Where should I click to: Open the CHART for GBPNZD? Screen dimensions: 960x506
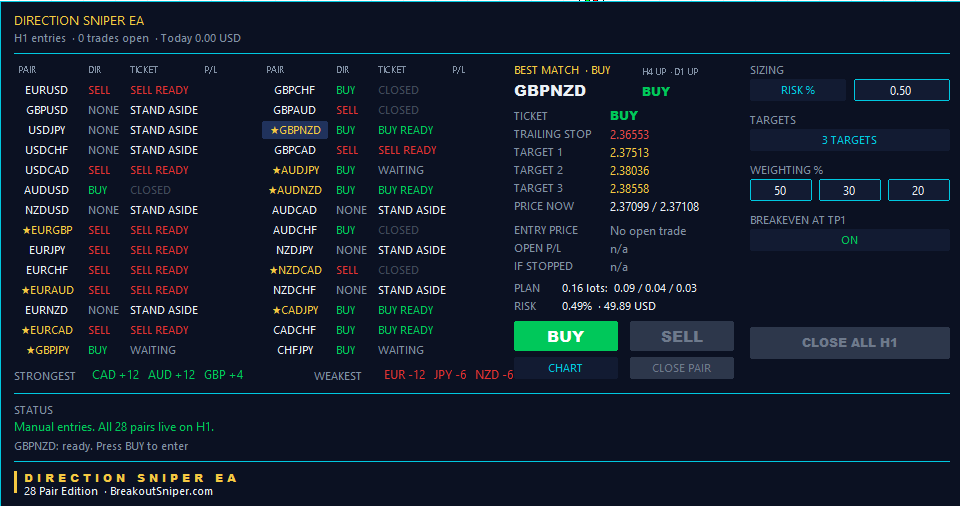click(x=566, y=368)
